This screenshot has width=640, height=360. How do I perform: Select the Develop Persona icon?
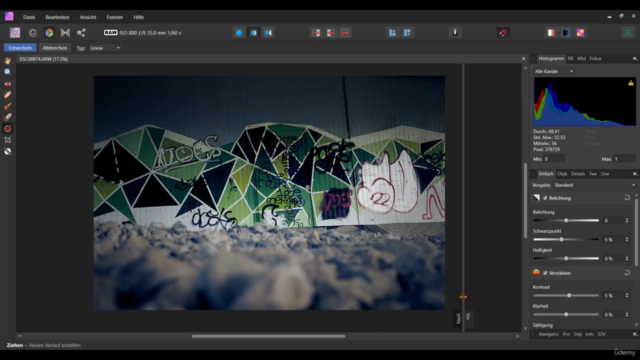(x=49, y=33)
